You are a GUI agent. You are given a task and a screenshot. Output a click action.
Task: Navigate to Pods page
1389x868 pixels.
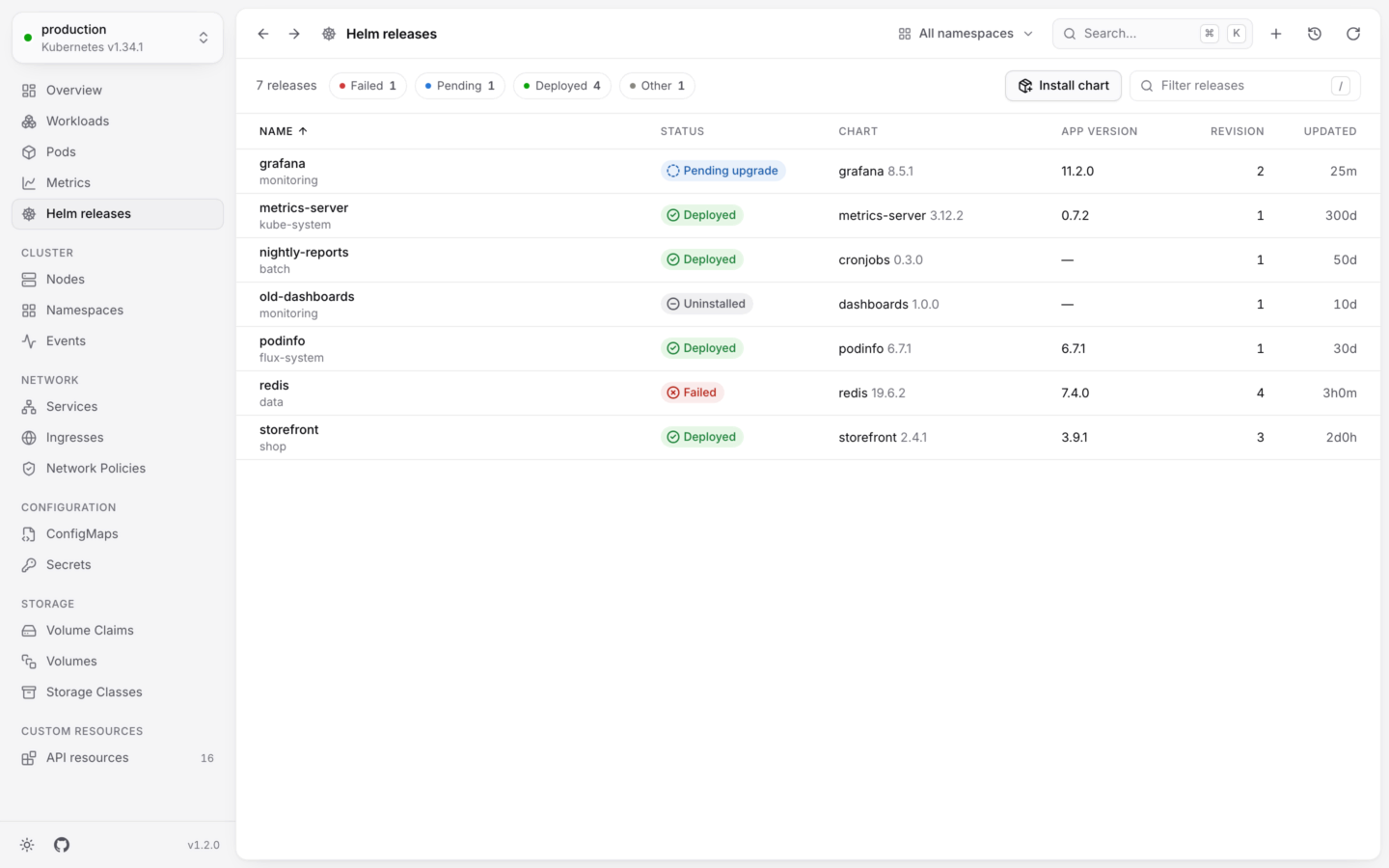tap(118, 152)
